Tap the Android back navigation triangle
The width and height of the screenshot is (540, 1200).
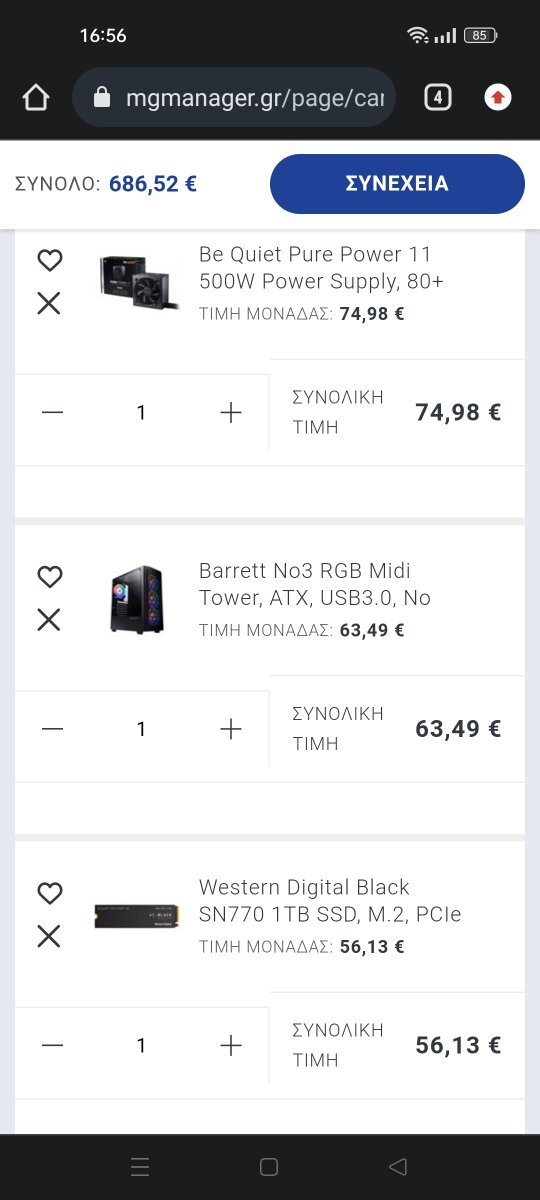pos(398,1166)
